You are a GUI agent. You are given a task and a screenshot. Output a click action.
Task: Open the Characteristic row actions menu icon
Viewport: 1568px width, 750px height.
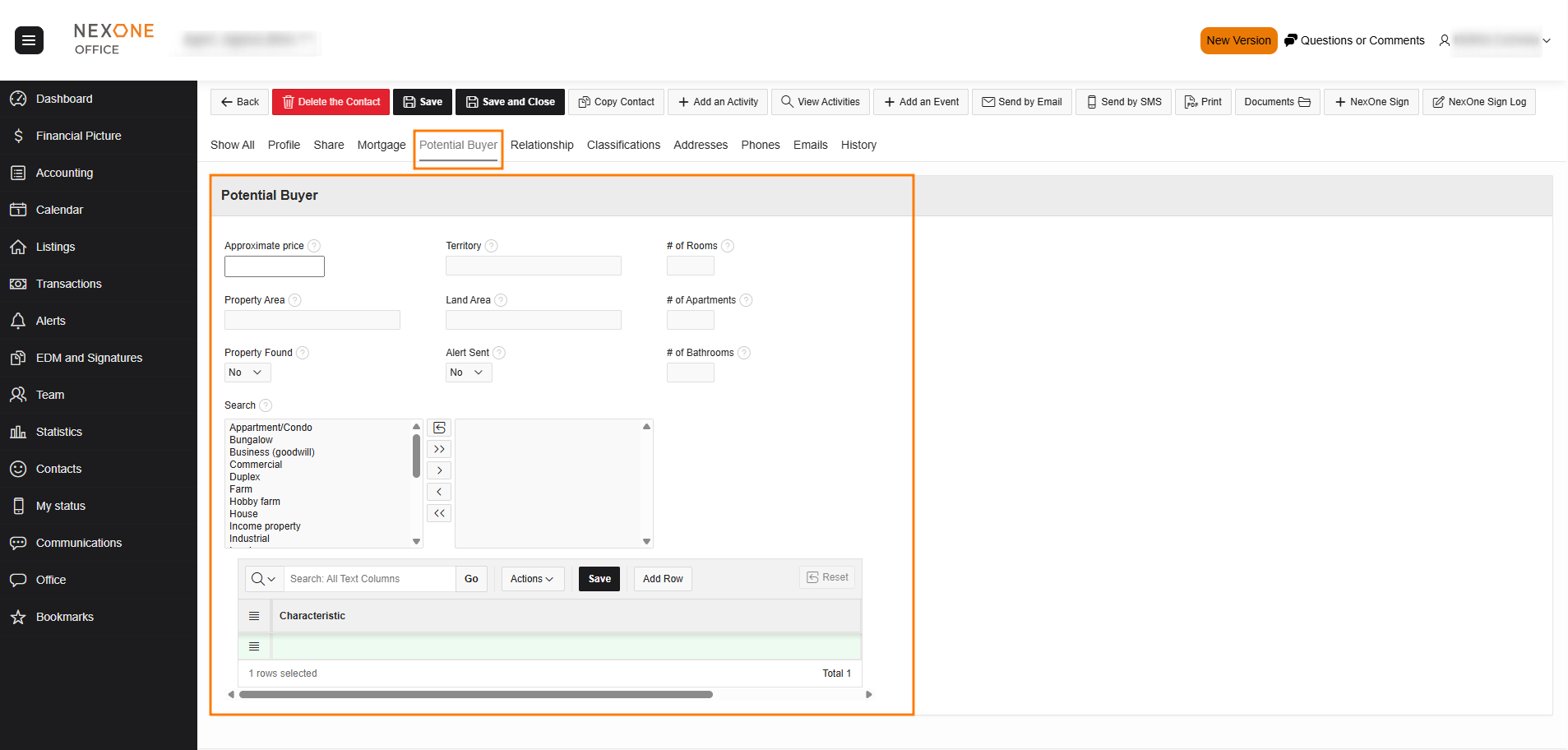(254, 646)
